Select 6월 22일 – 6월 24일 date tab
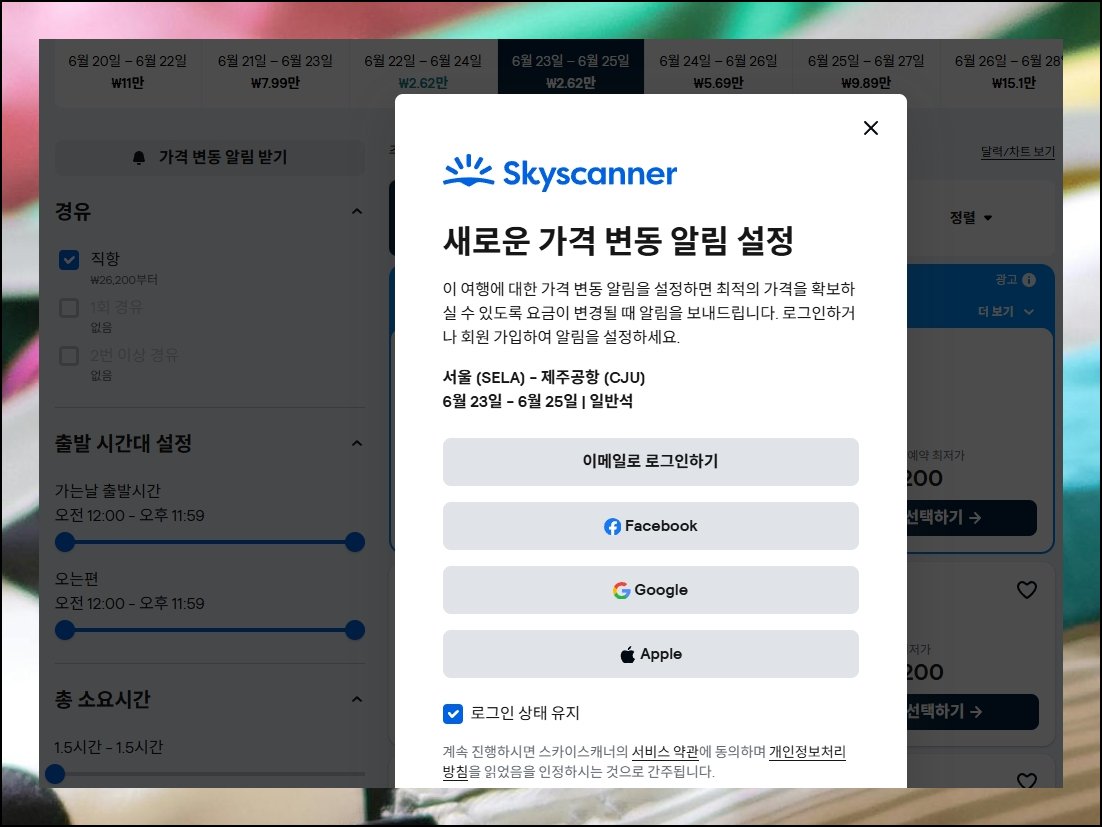Image resolution: width=1102 pixels, height=827 pixels. (x=423, y=72)
